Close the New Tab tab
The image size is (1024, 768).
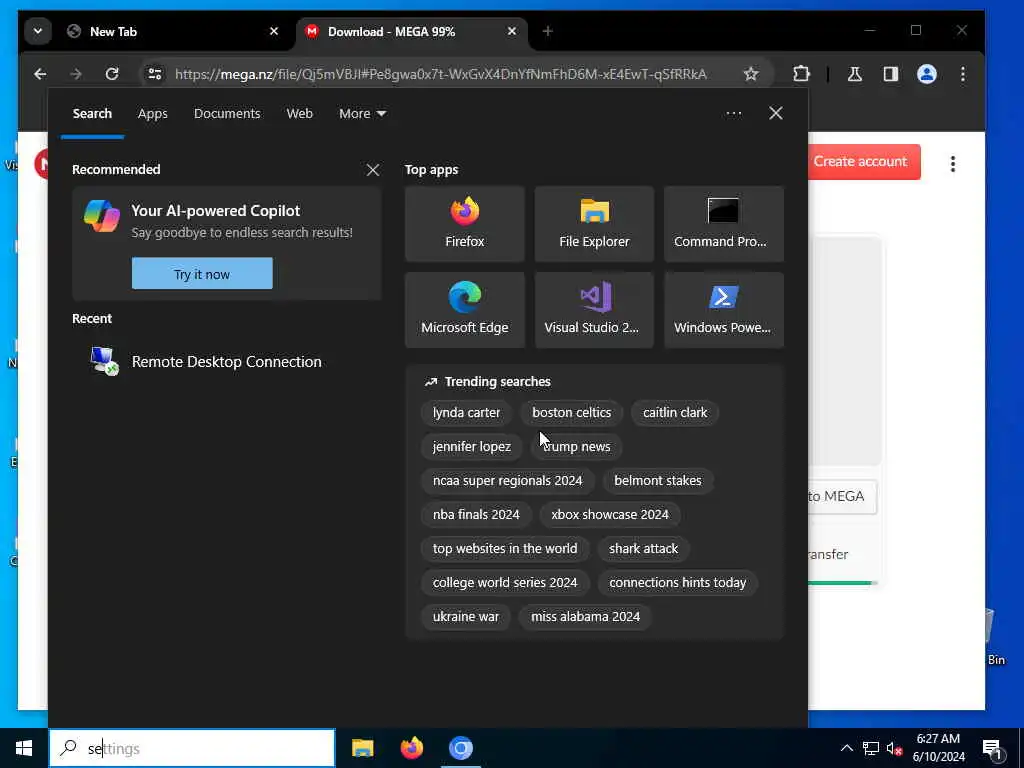click(274, 31)
